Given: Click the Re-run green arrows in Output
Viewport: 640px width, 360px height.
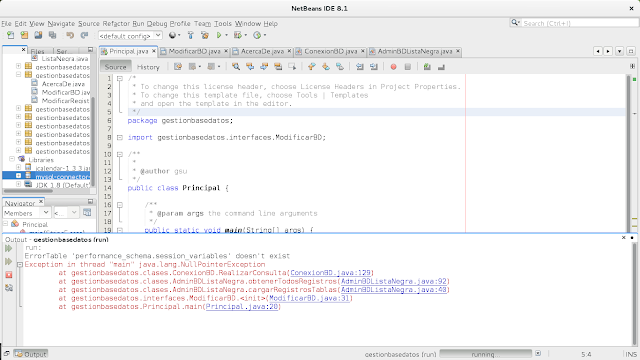Looking at the screenshot, I should pyautogui.click(x=9, y=248).
